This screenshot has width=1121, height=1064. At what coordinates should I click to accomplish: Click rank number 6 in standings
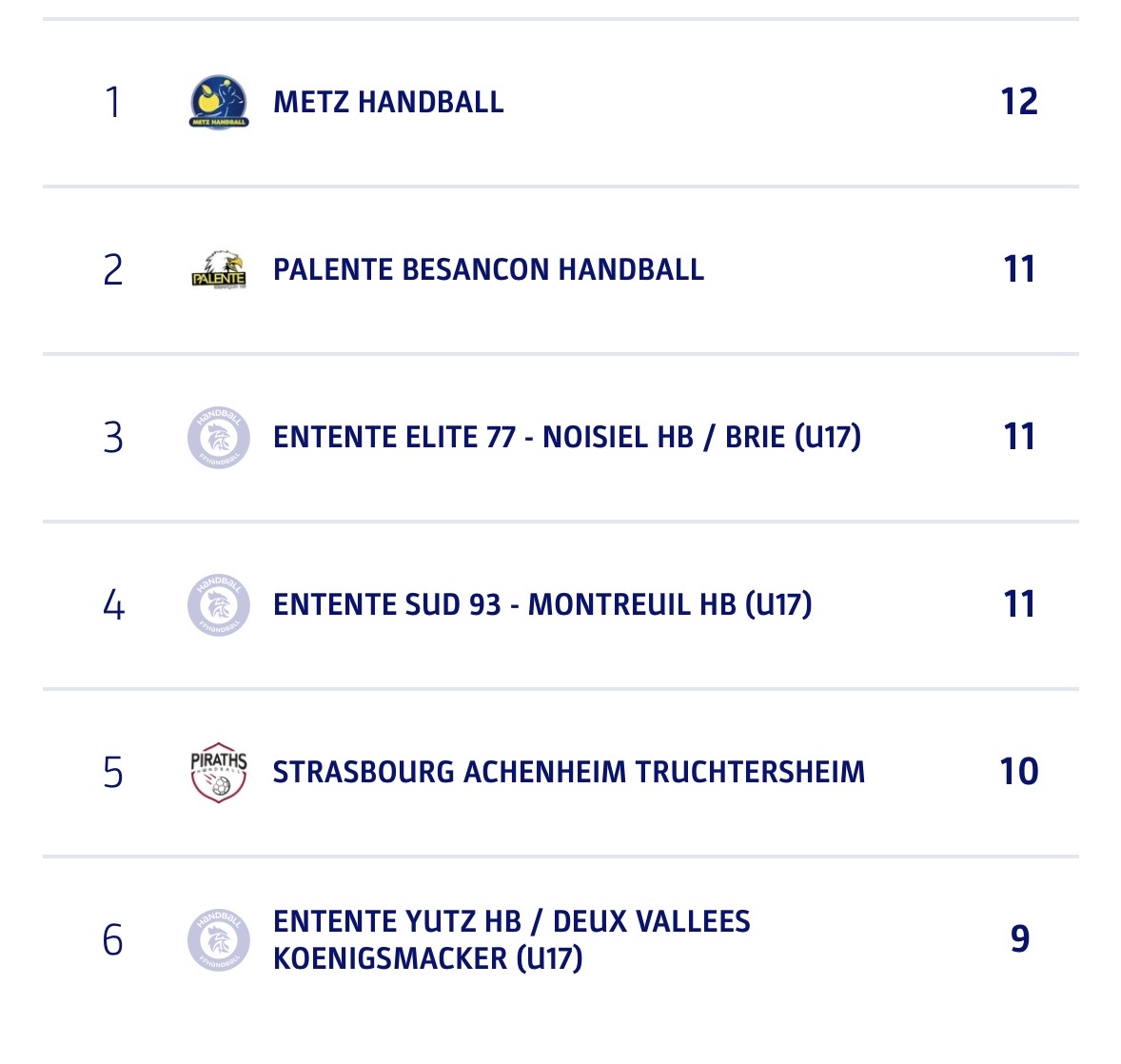tap(113, 939)
